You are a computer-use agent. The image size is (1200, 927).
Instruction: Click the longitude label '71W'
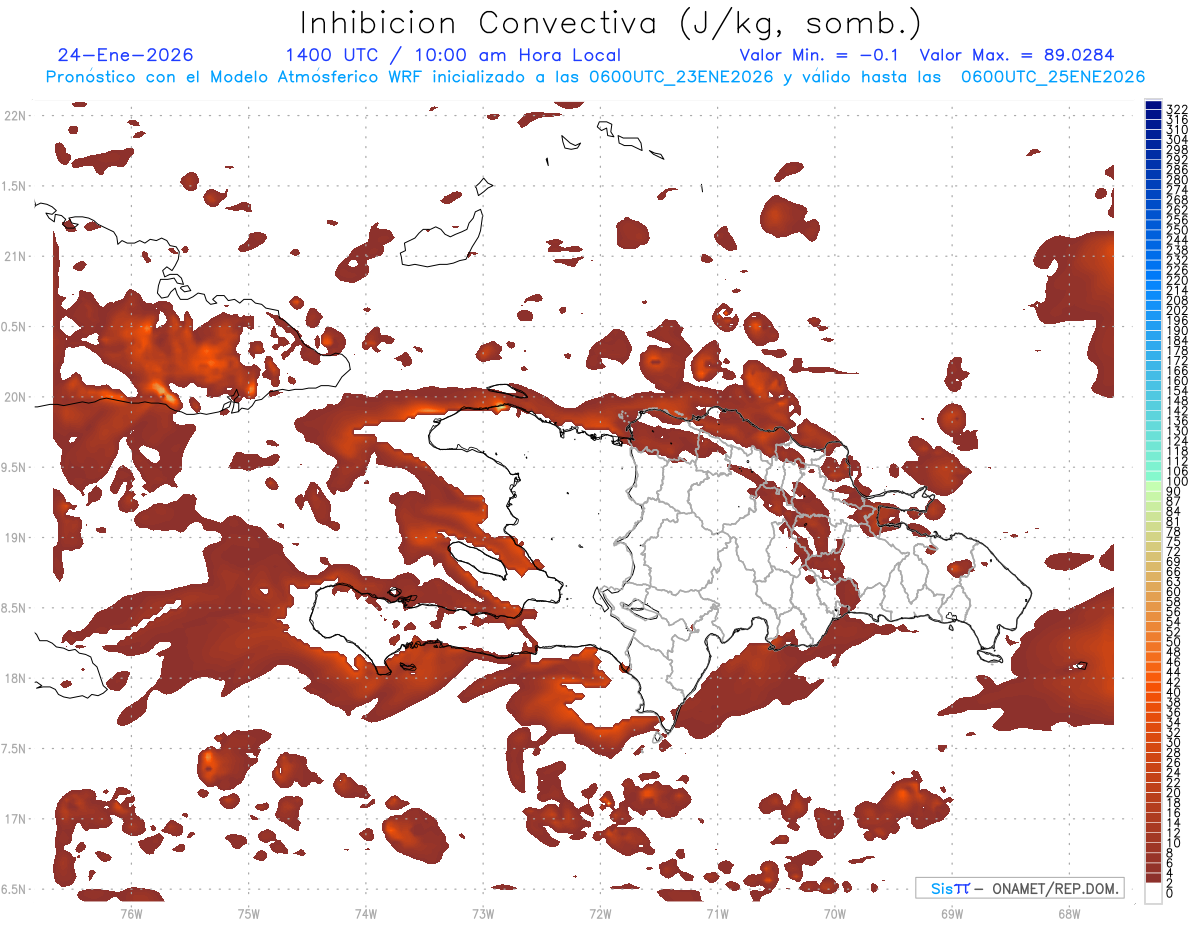tap(717, 913)
